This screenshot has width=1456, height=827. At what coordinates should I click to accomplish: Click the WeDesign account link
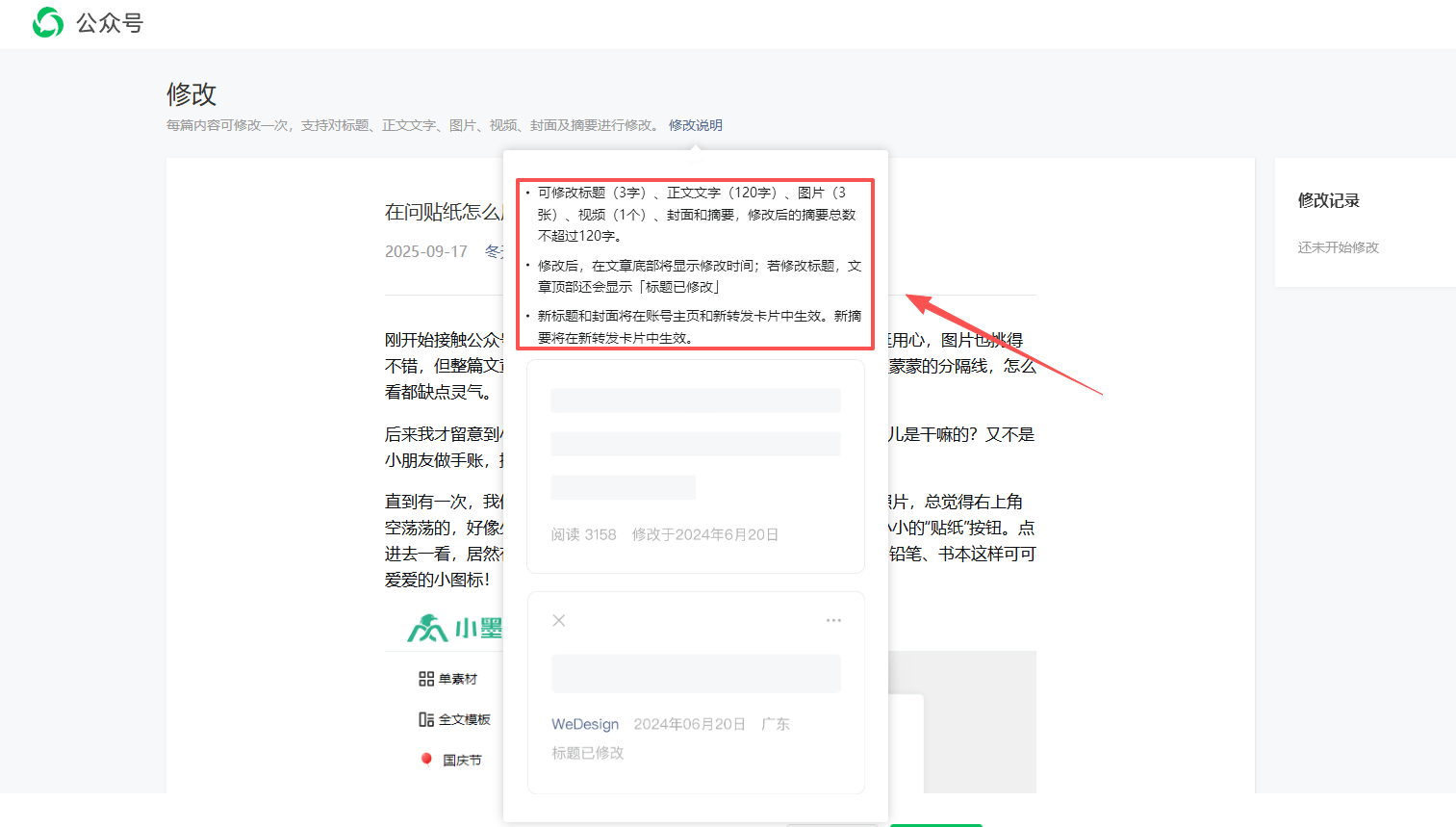585,724
